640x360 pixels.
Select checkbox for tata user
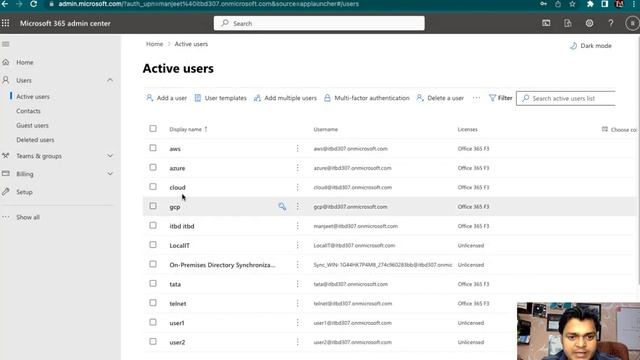pos(153,283)
